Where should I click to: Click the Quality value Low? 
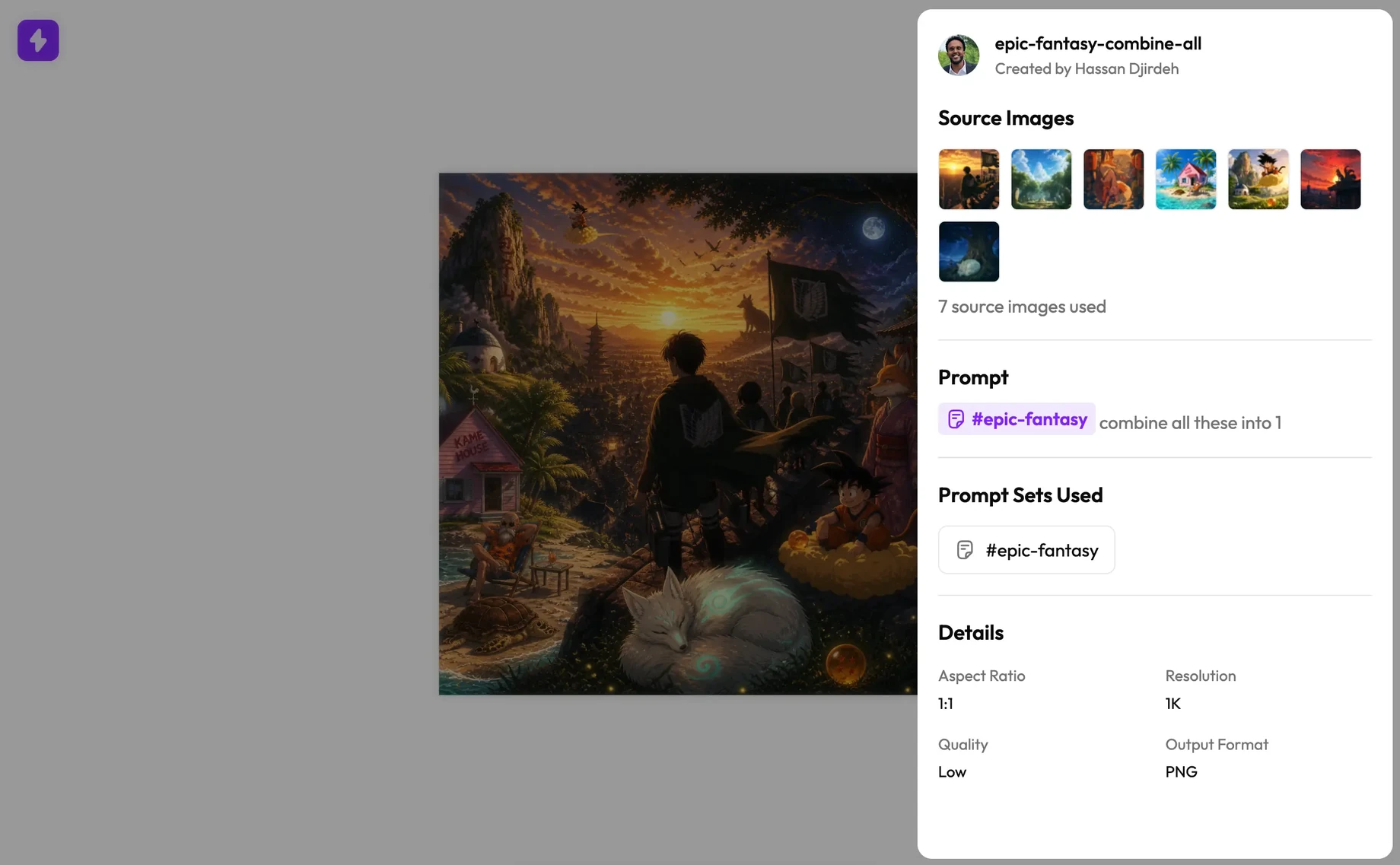click(952, 771)
